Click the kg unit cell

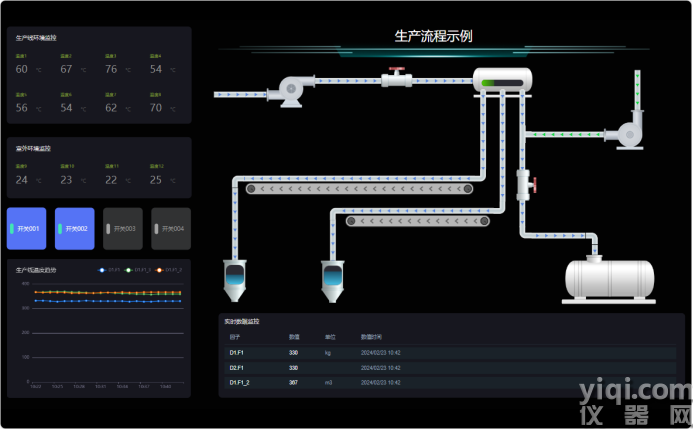coord(327,353)
